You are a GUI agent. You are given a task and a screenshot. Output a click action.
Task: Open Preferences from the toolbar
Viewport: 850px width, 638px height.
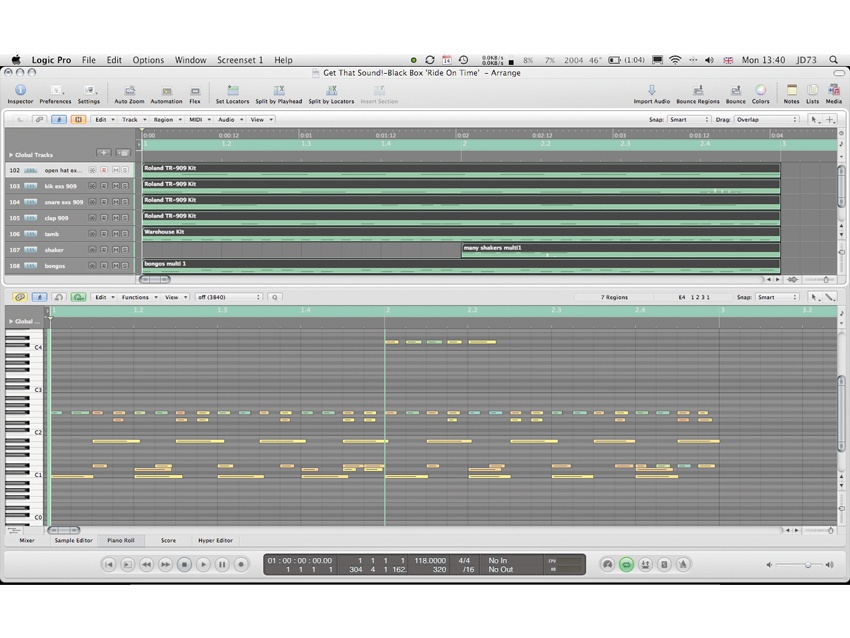click(x=55, y=93)
